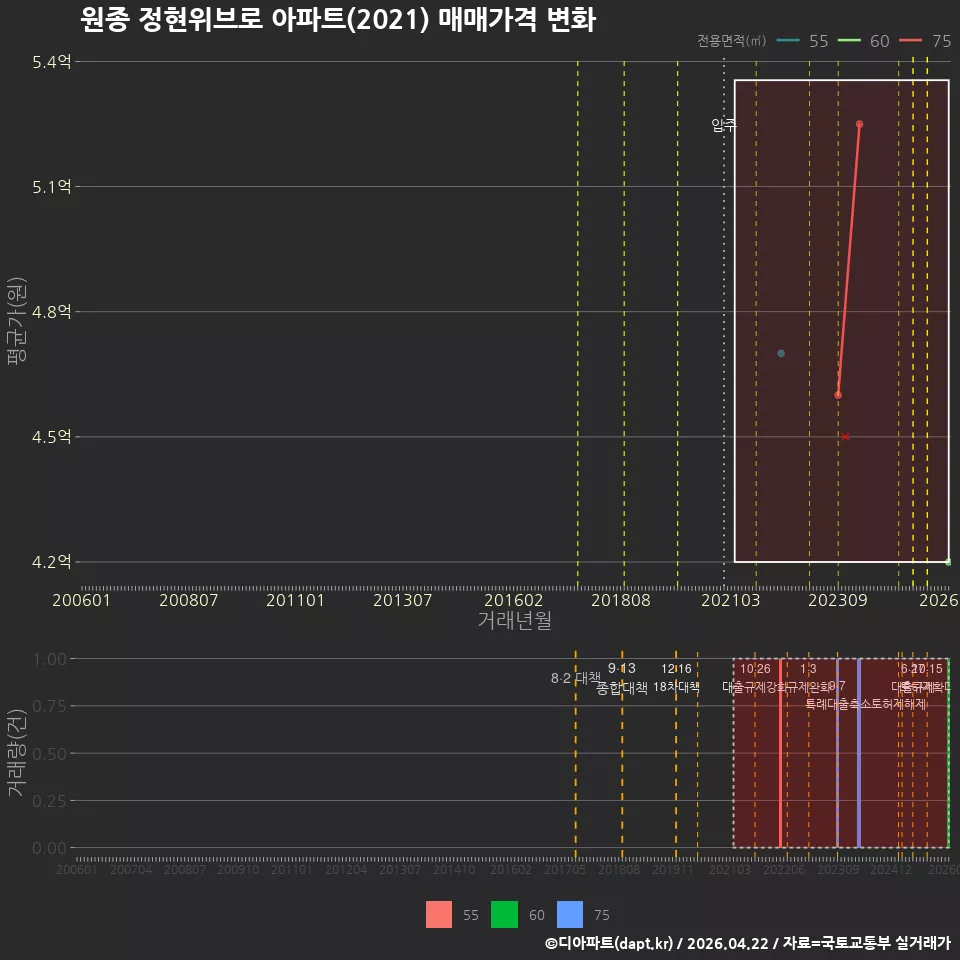This screenshot has height=960, width=960.
Task: Click the '12·16' policy date annotation
Action: [x=676, y=669]
